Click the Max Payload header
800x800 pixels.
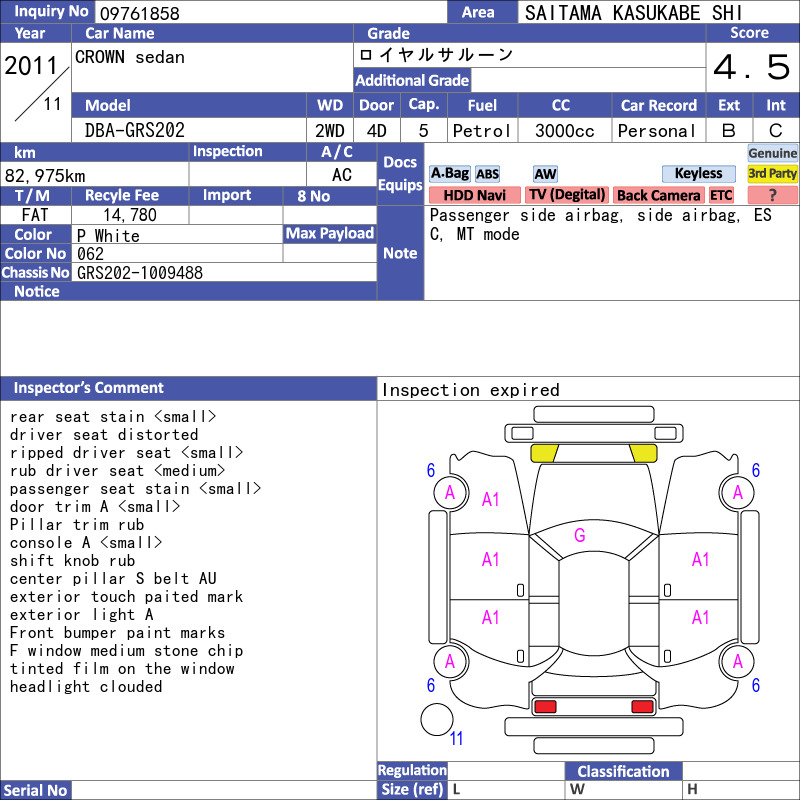330,234
